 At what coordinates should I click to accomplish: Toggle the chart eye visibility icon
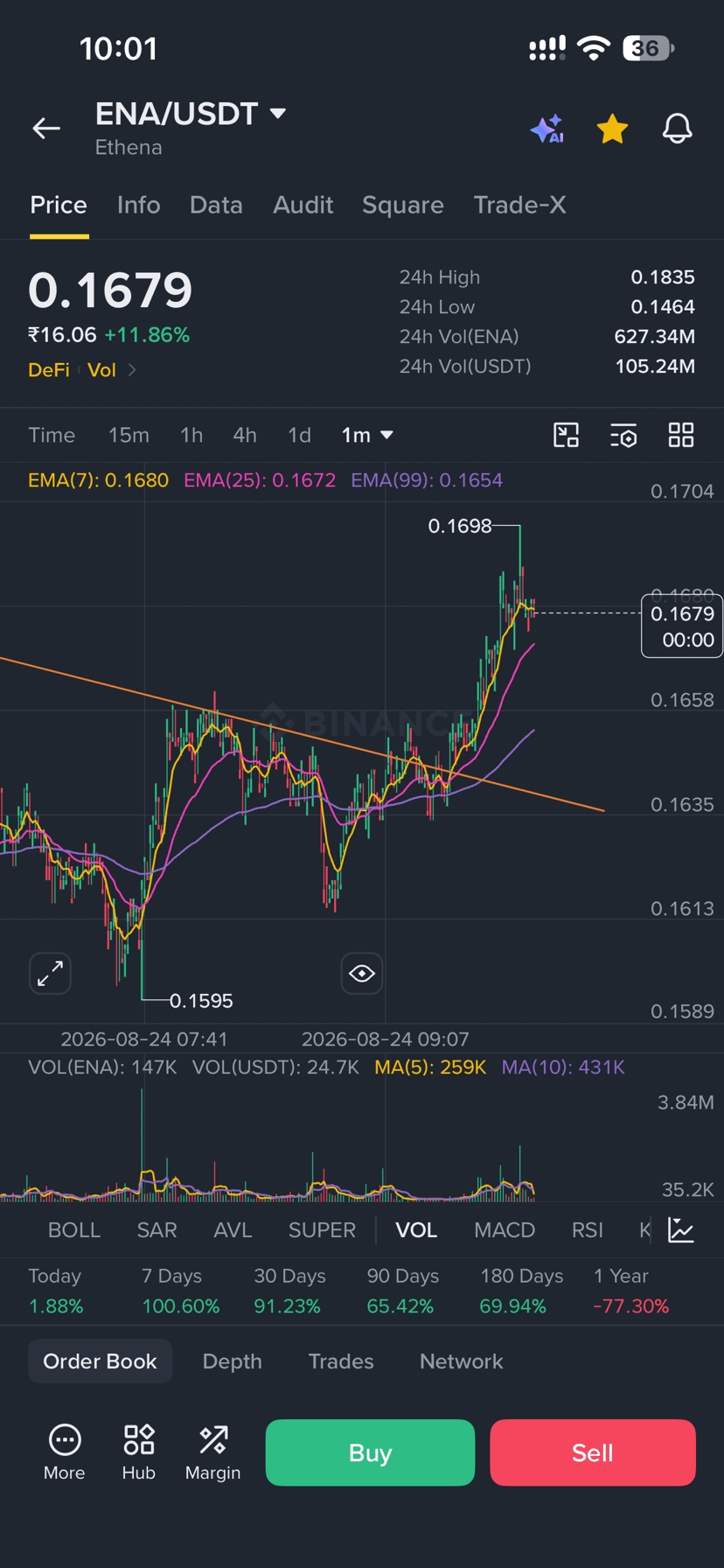point(362,973)
